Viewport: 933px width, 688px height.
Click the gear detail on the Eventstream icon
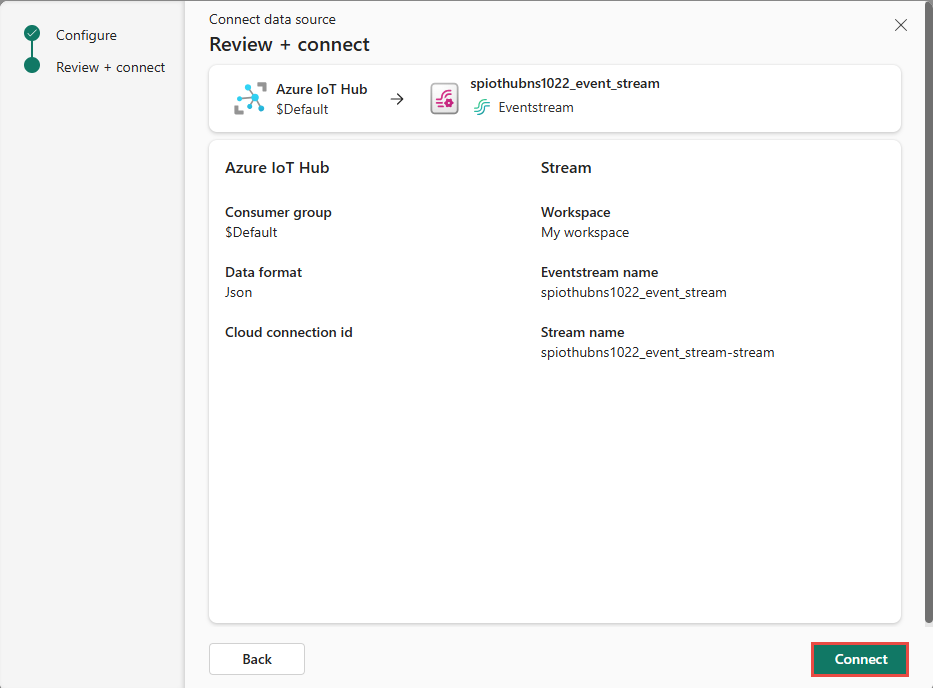click(x=448, y=102)
